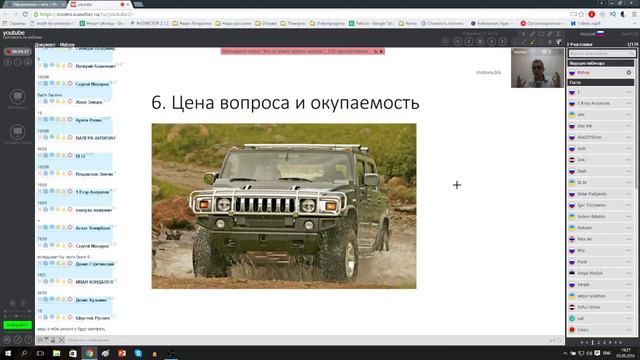Open File Explorer from the taskbar
This screenshot has width=640, height=360.
coord(56,353)
